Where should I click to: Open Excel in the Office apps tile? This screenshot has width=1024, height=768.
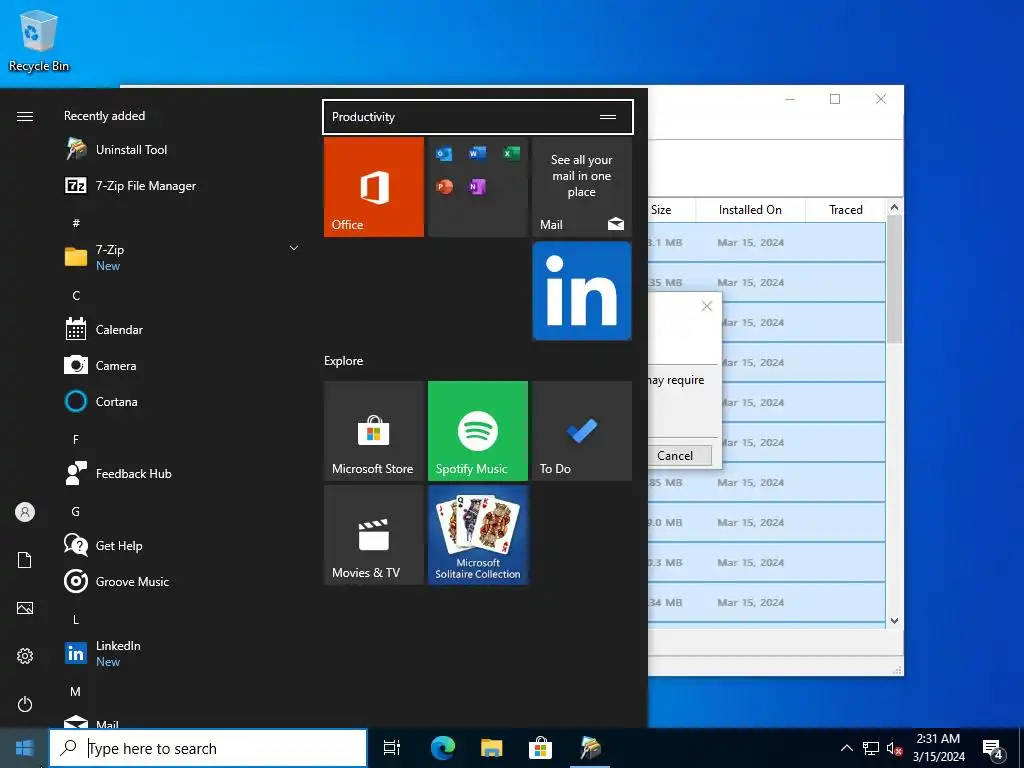[x=511, y=154]
